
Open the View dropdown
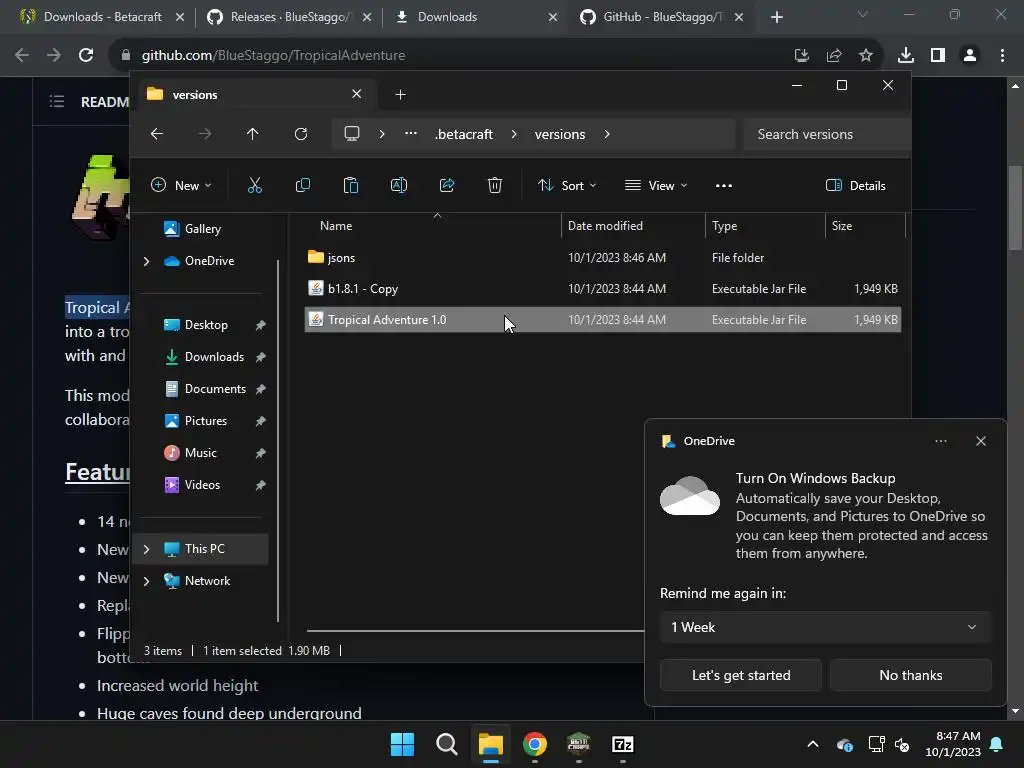tap(656, 185)
